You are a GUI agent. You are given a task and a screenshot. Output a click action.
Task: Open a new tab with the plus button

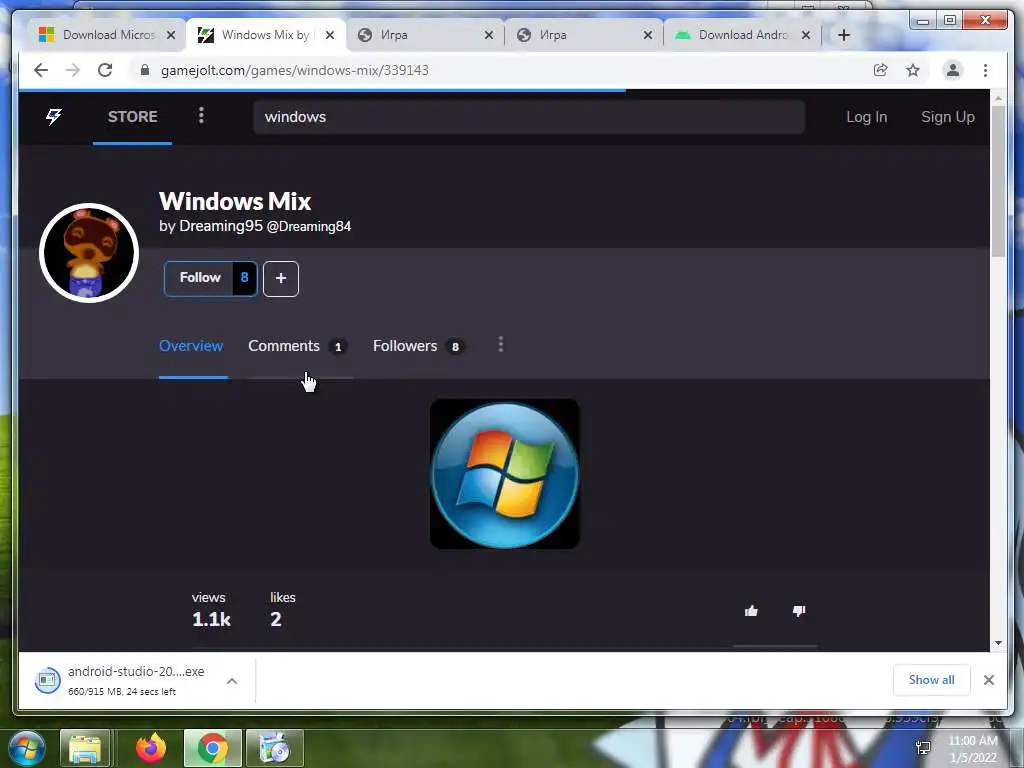(x=844, y=35)
